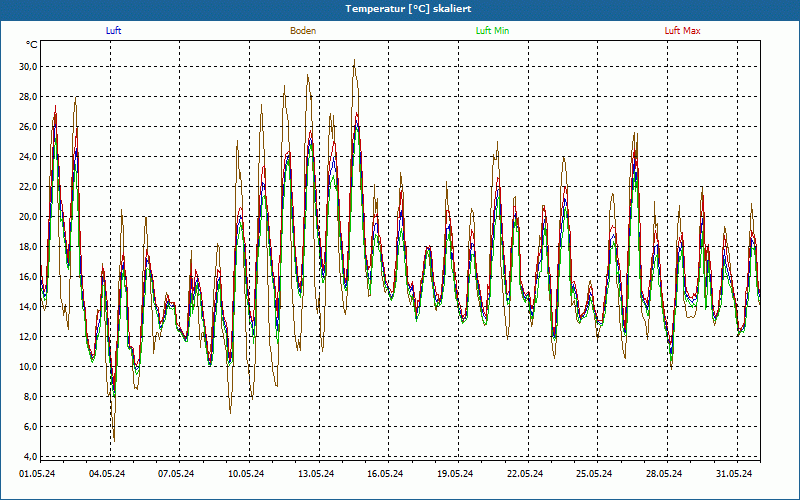Click the date label 31.05.24
The image size is (800, 500).
coord(734,474)
